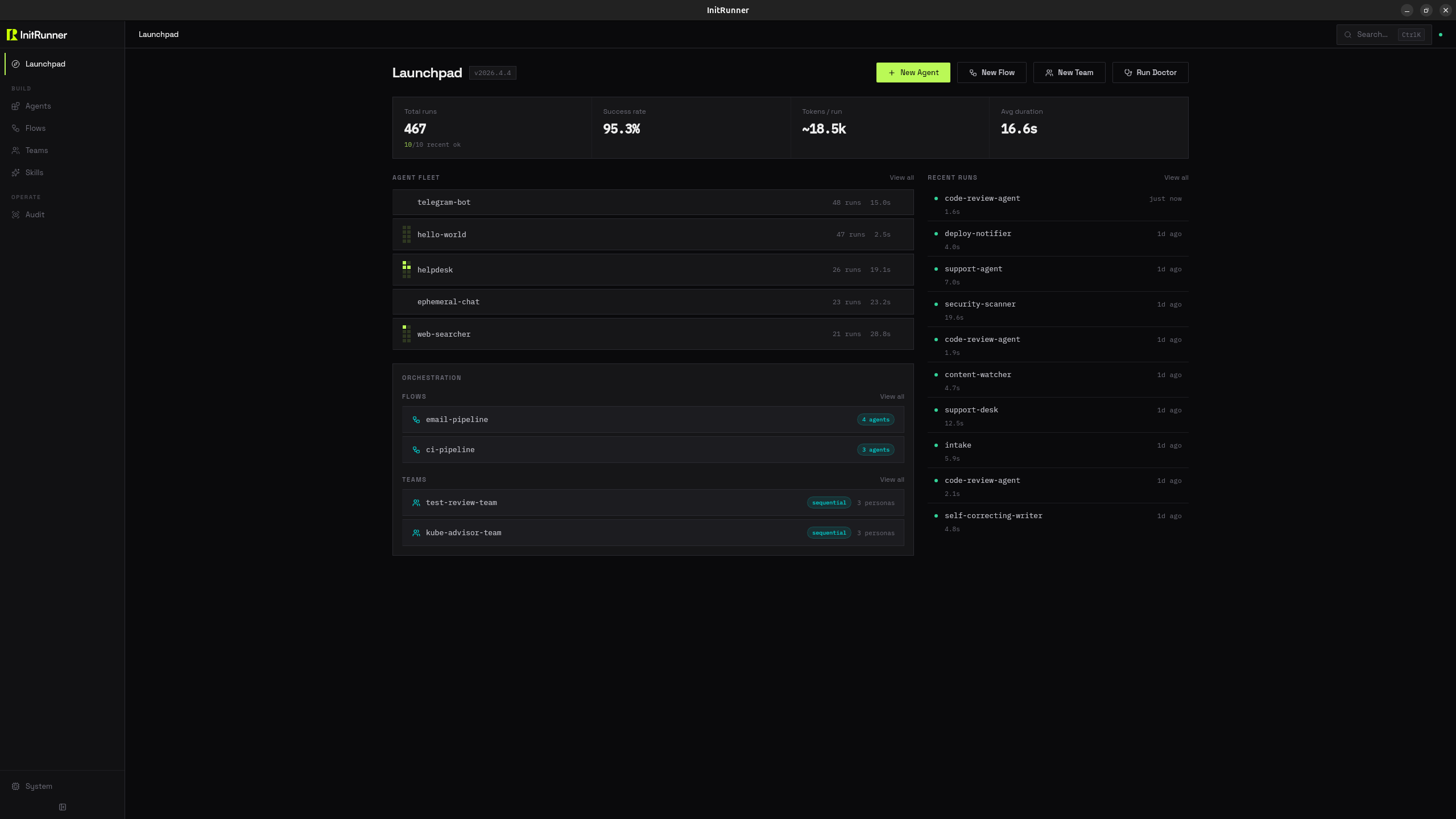
Task: Click the green connection status dot
Action: pyautogui.click(x=1441, y=35)
